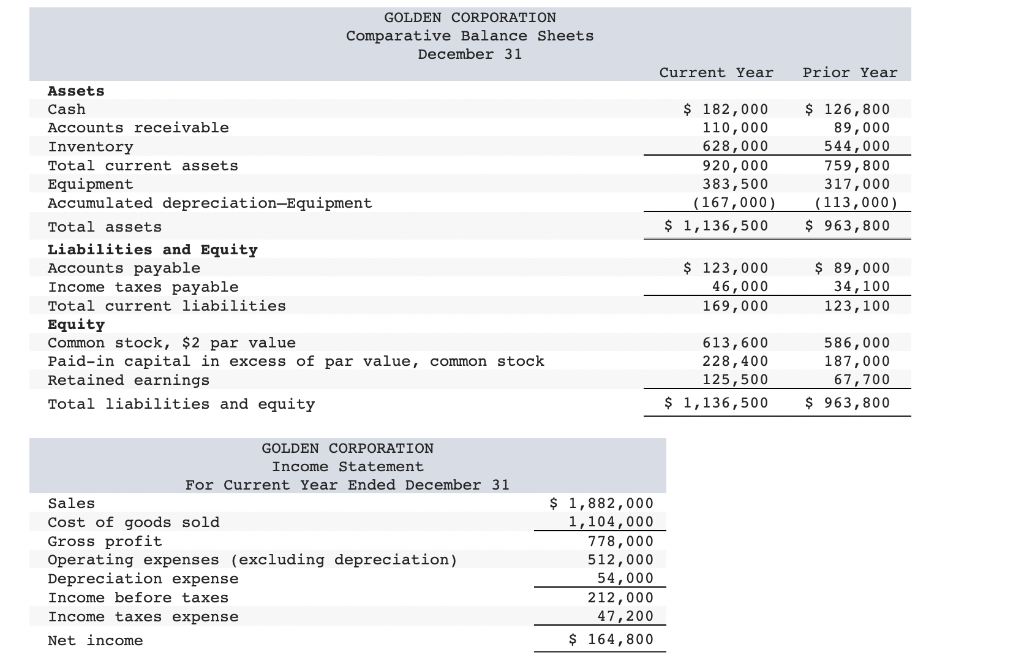This screenshot has width=1024, height=663.
Task: Select Income taxes payable value 46,000
Action: click(740, 286)
